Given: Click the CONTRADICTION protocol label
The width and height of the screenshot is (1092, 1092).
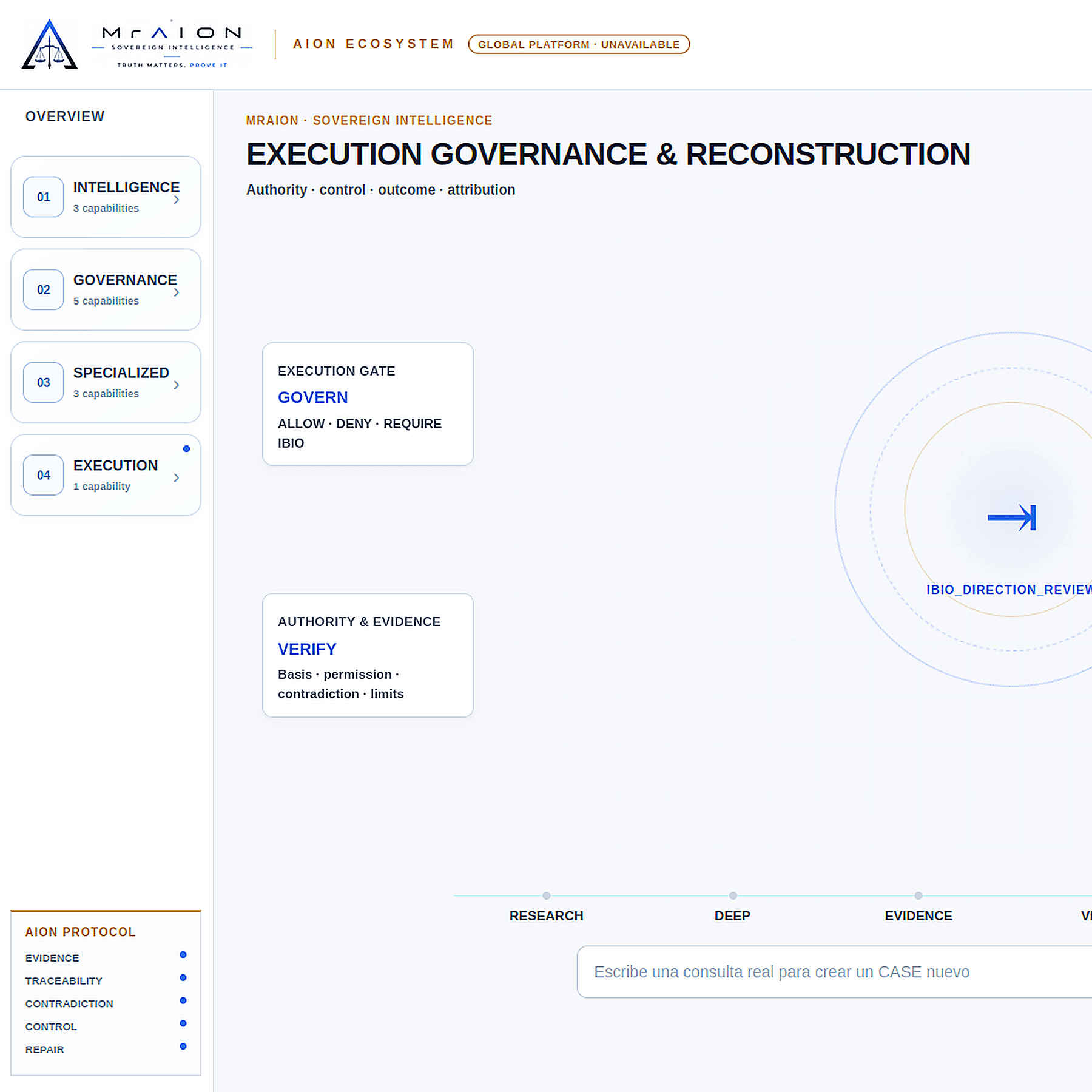Looking at the screenshot, I should (x=69, y=1004).
